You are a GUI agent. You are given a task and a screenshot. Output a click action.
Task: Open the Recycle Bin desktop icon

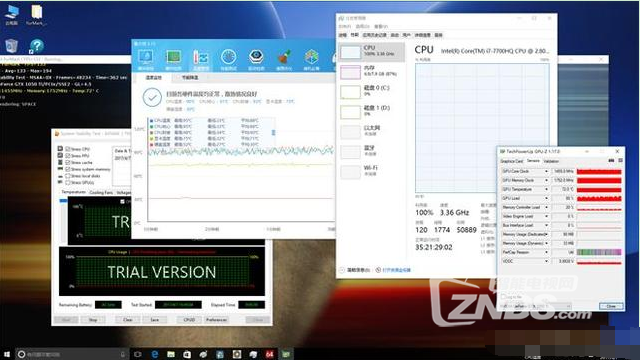pyautogui.click(x=11, y=46)
